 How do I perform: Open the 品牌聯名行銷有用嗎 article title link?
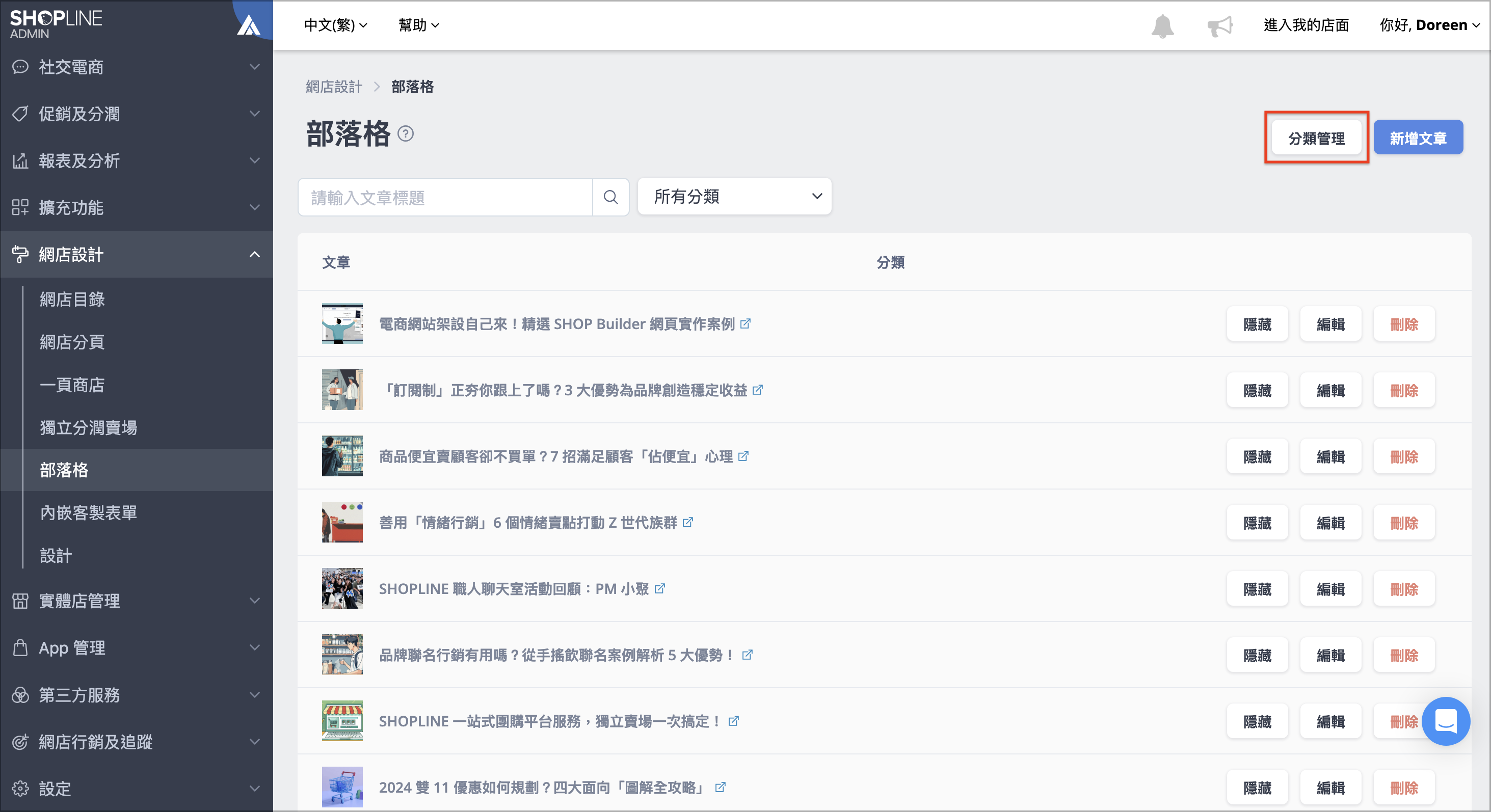click(557, 655)
